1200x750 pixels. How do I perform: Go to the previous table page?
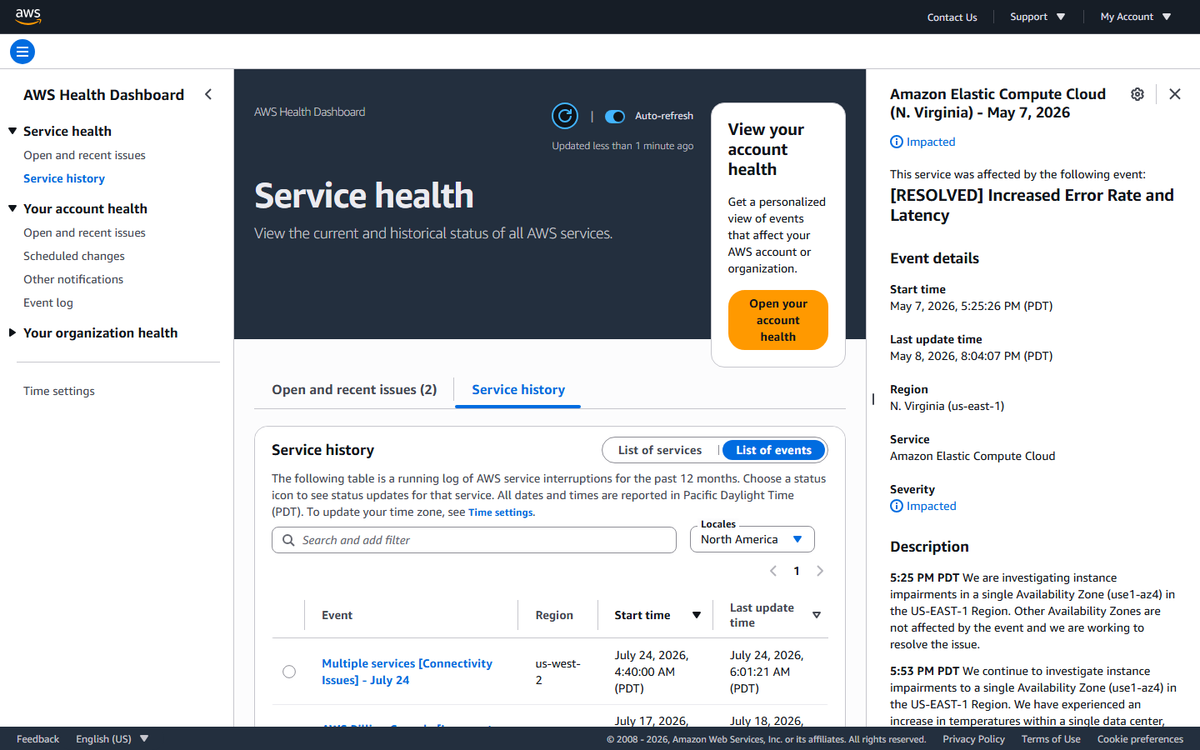pyautogui.click(x=773, y=571)
